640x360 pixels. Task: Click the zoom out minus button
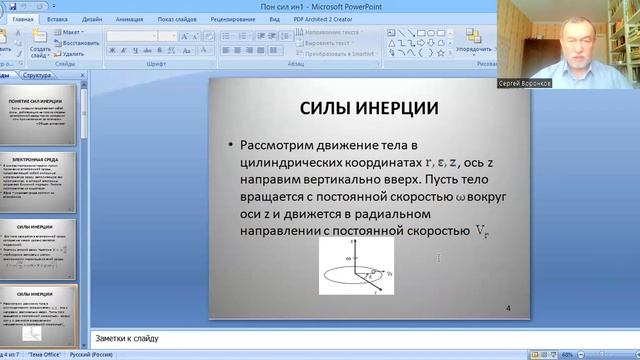pyautogui.click(x=581, y=355)
